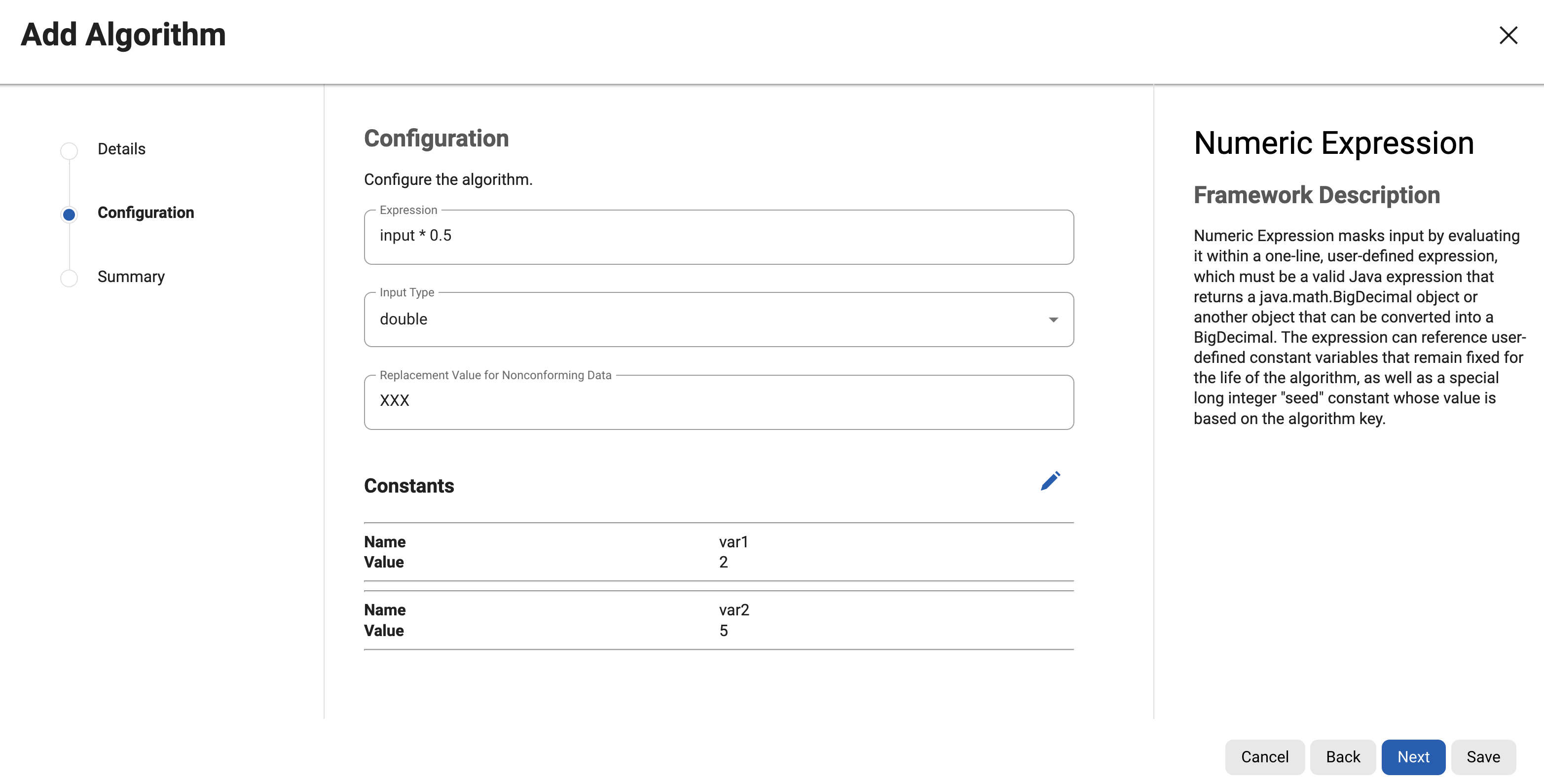Go to the Details step label
The height and width of the screenshot is (784, 1544).
(122, 149)
